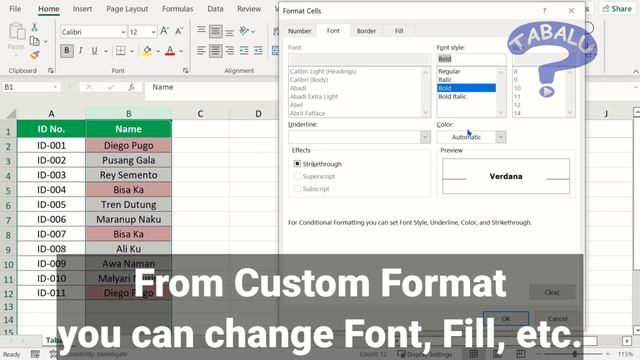The width and height of the screenshot is (640, 360).
Task: Click Middle Align icon
Action: (x=216, y=31)
